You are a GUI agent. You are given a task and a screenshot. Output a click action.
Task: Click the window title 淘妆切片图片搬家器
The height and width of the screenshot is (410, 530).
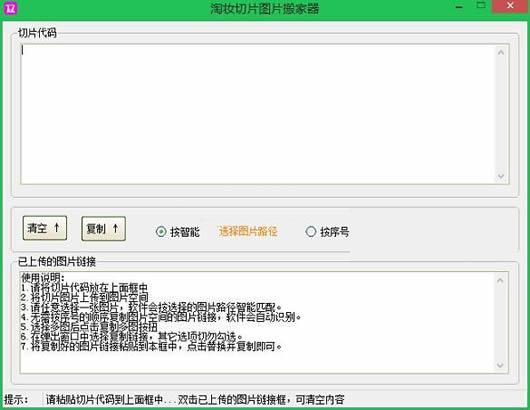coord(265,8)
